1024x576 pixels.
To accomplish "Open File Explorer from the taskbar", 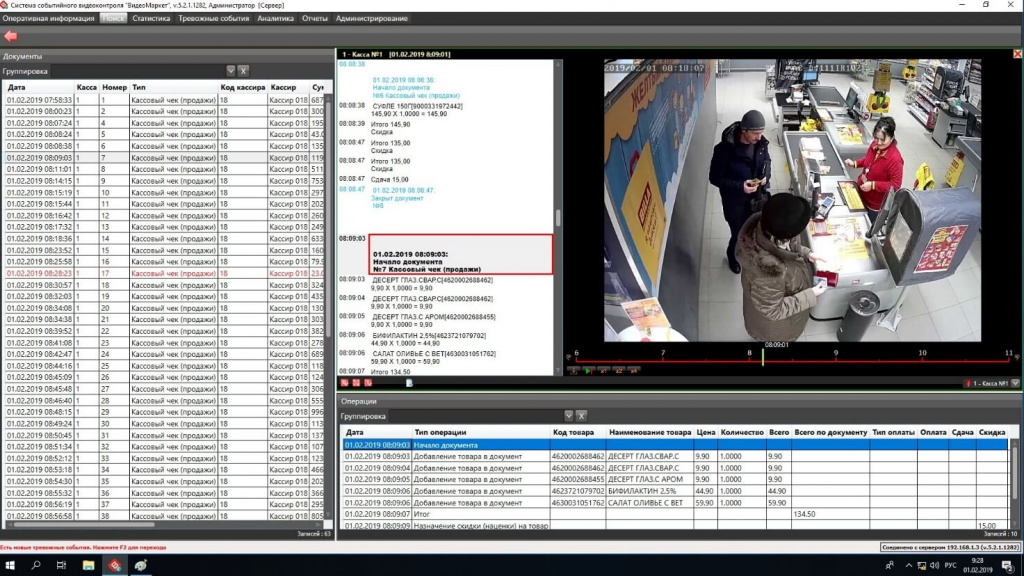I will 88,566.
